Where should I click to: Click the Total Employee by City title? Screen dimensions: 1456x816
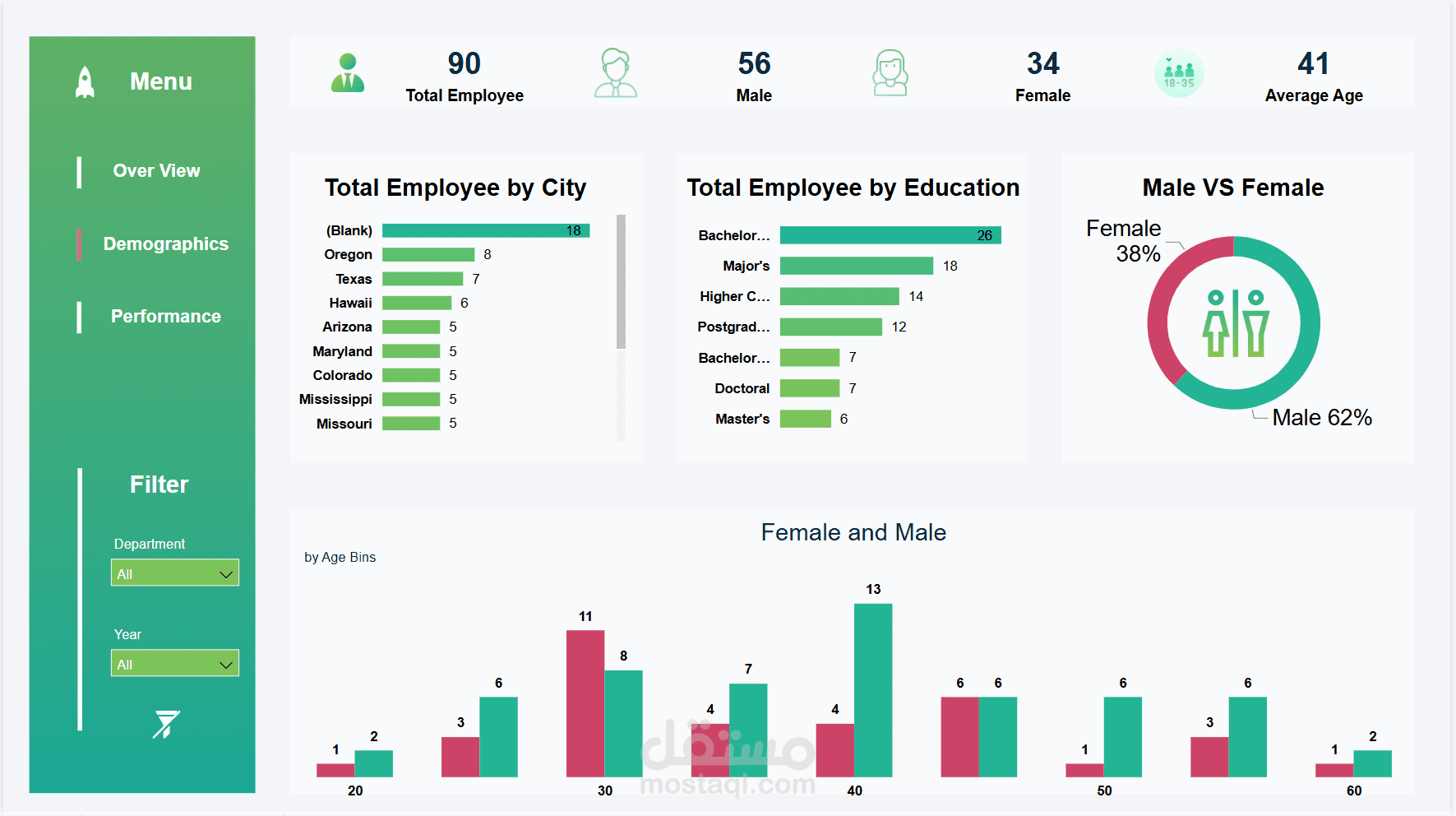pyautogui.click(x=455, y=188)
